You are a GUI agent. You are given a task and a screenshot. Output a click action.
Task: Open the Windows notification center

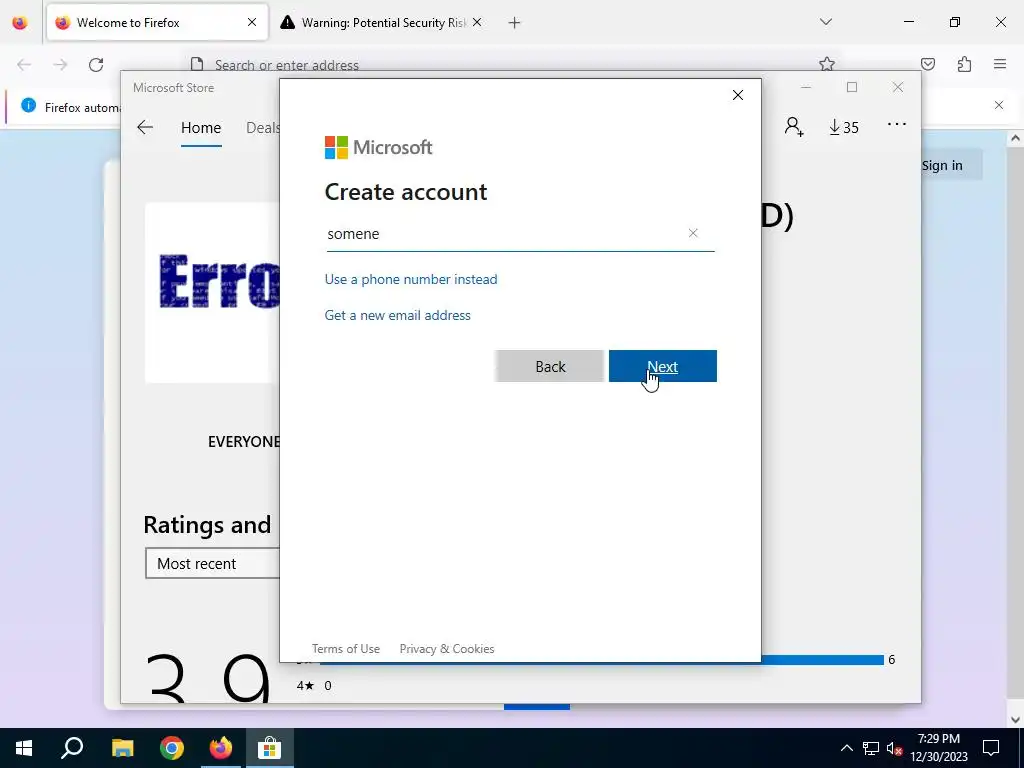tap(991, 748)
